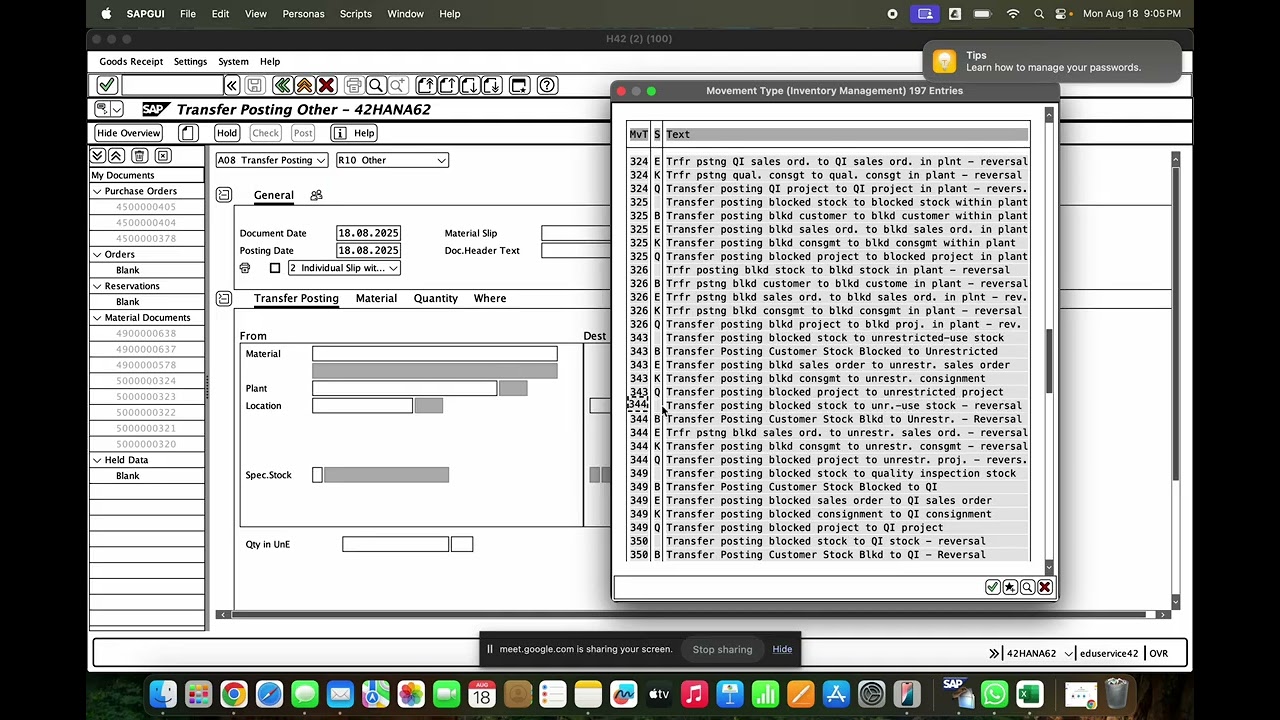Screen dimensions: 1280x720
Task: Switch to the Quantity tab
Action: [436, 298]
